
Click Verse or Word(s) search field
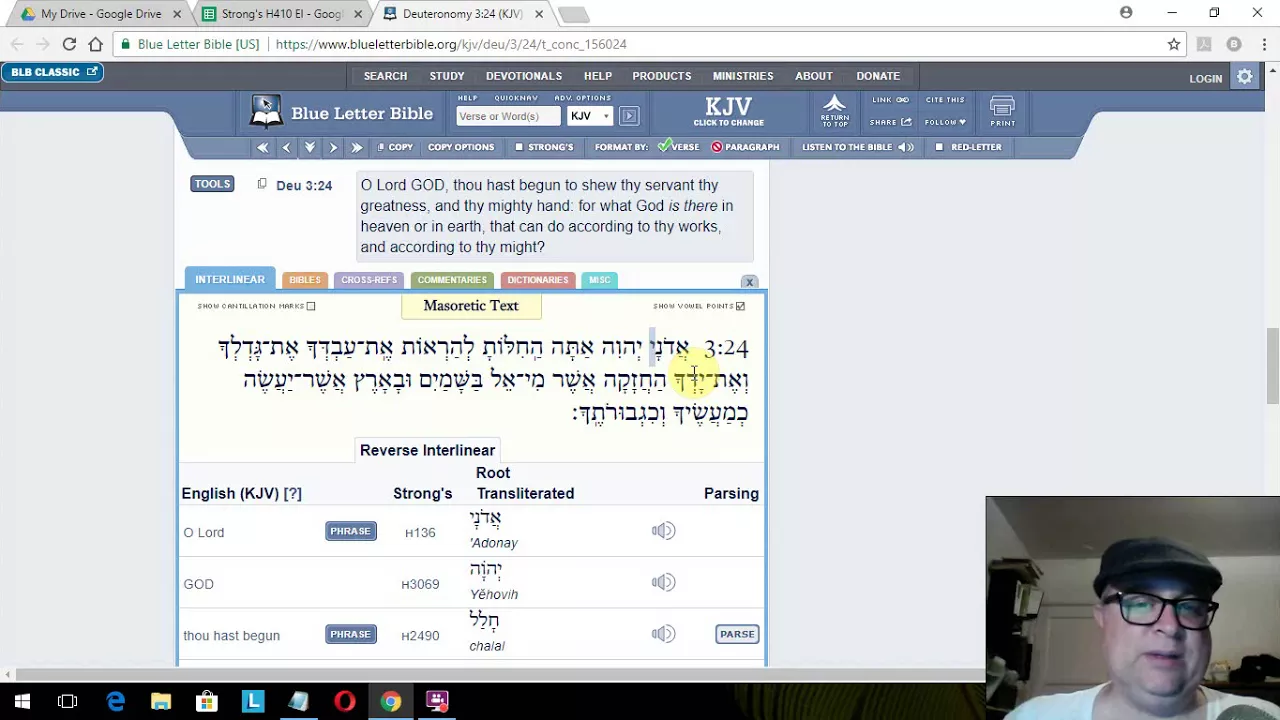coord(508,116)
